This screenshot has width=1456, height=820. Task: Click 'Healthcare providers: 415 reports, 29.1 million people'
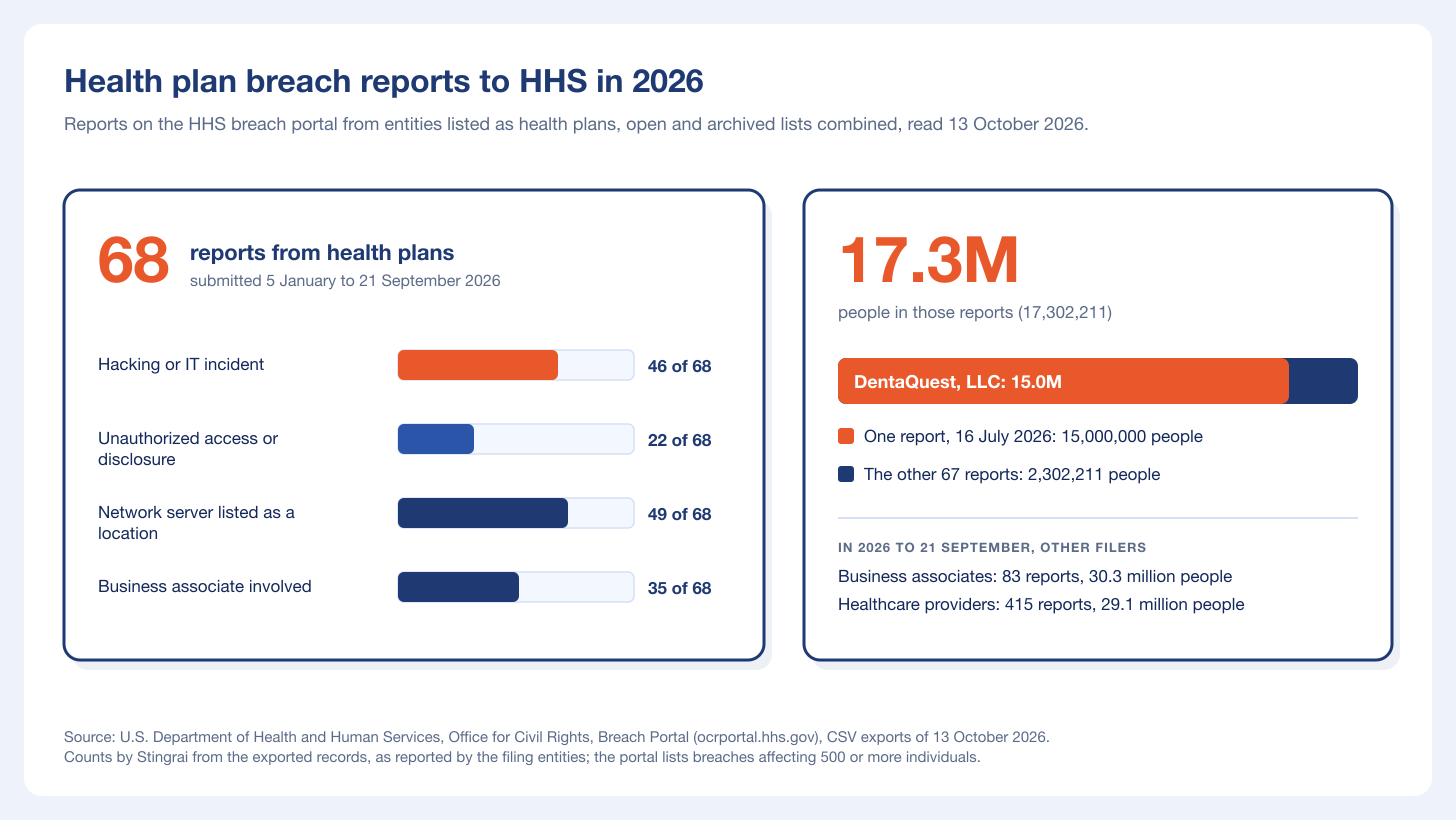pos(1041,605)
